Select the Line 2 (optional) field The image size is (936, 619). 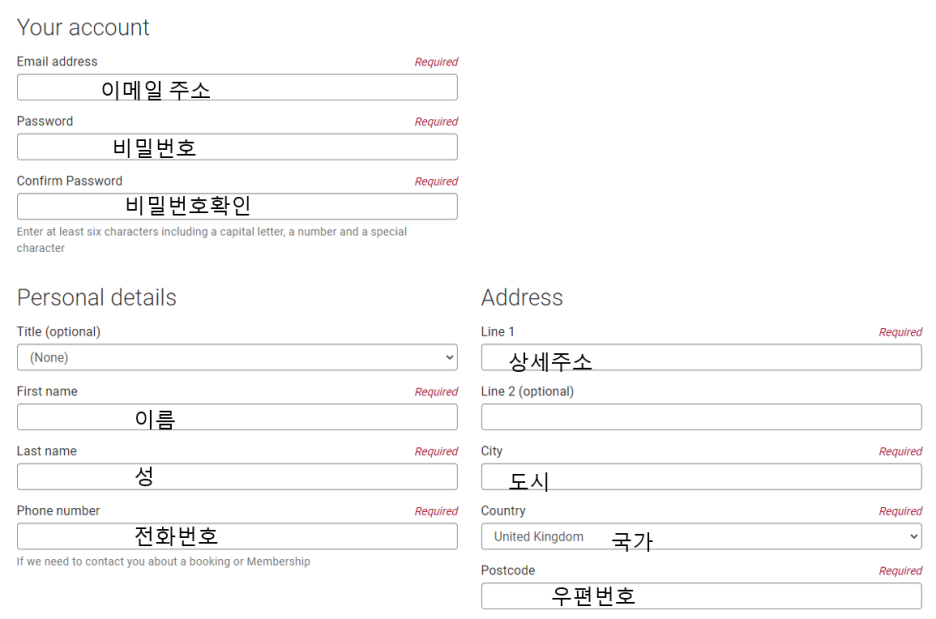point(701,417)
